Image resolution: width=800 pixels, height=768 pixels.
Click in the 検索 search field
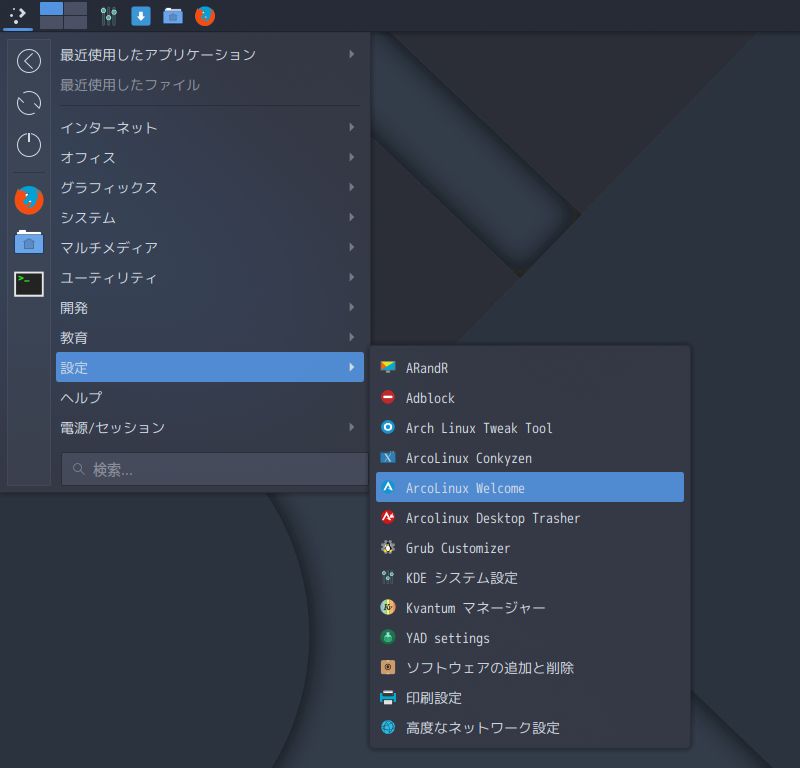(x=214, y=469)
